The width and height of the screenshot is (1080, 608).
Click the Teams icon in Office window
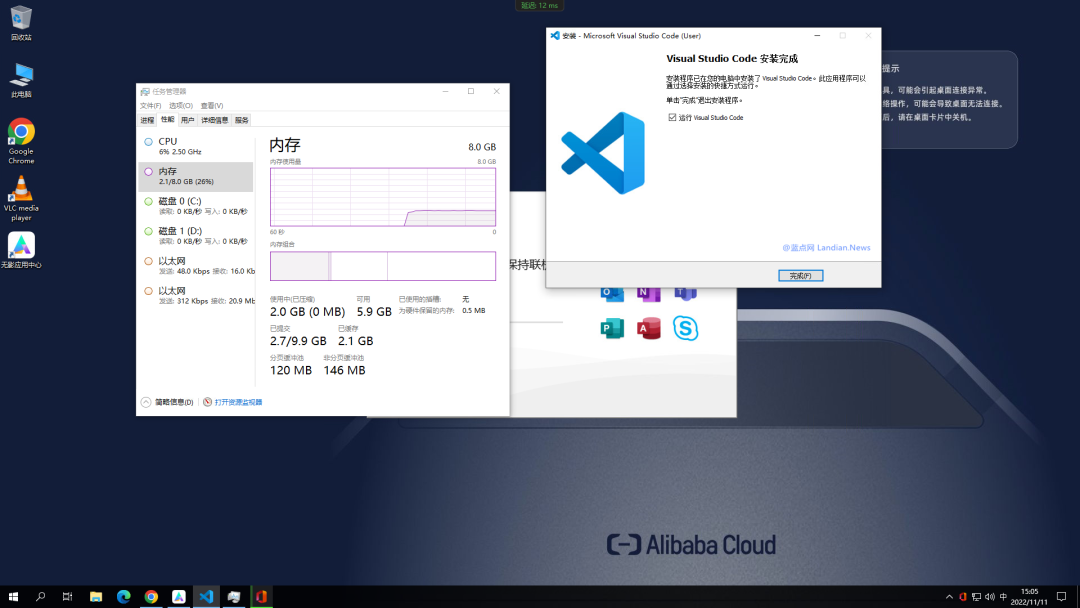coord(685,293)
